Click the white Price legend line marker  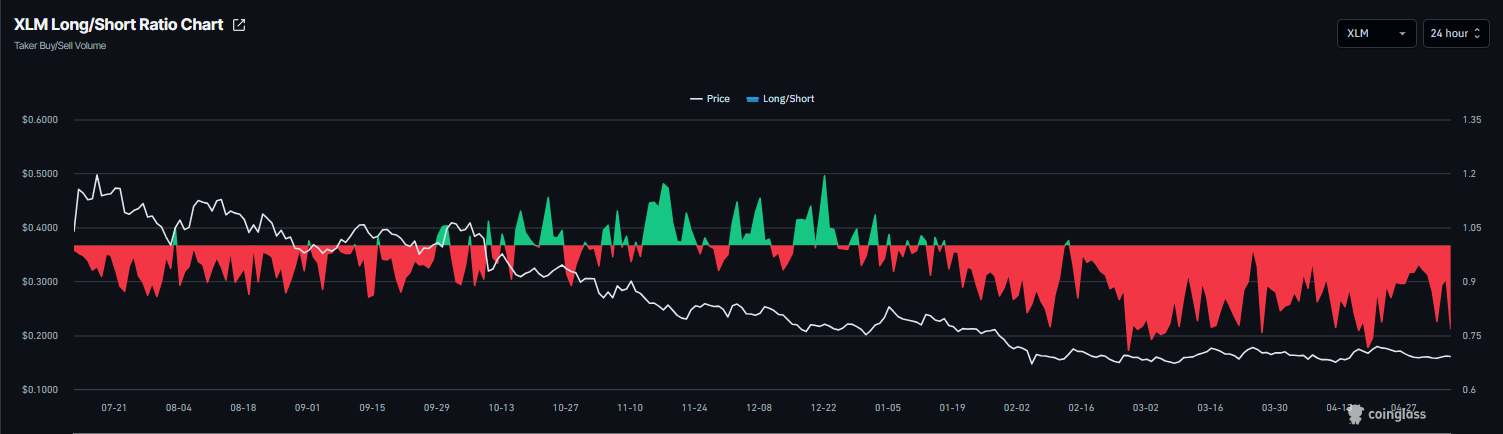[696, 99]
